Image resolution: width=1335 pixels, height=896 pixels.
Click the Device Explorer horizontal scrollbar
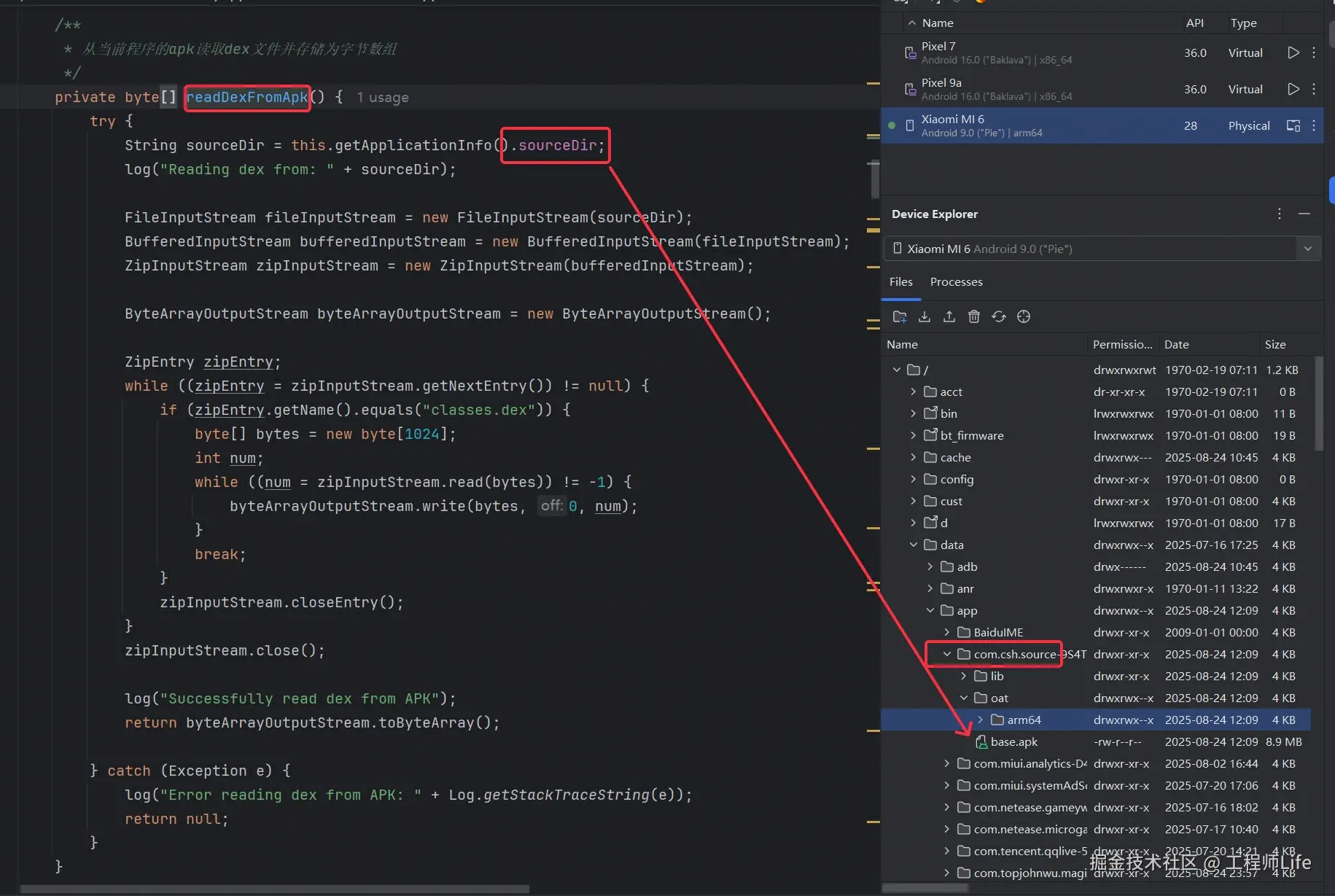tap(926, 889)
